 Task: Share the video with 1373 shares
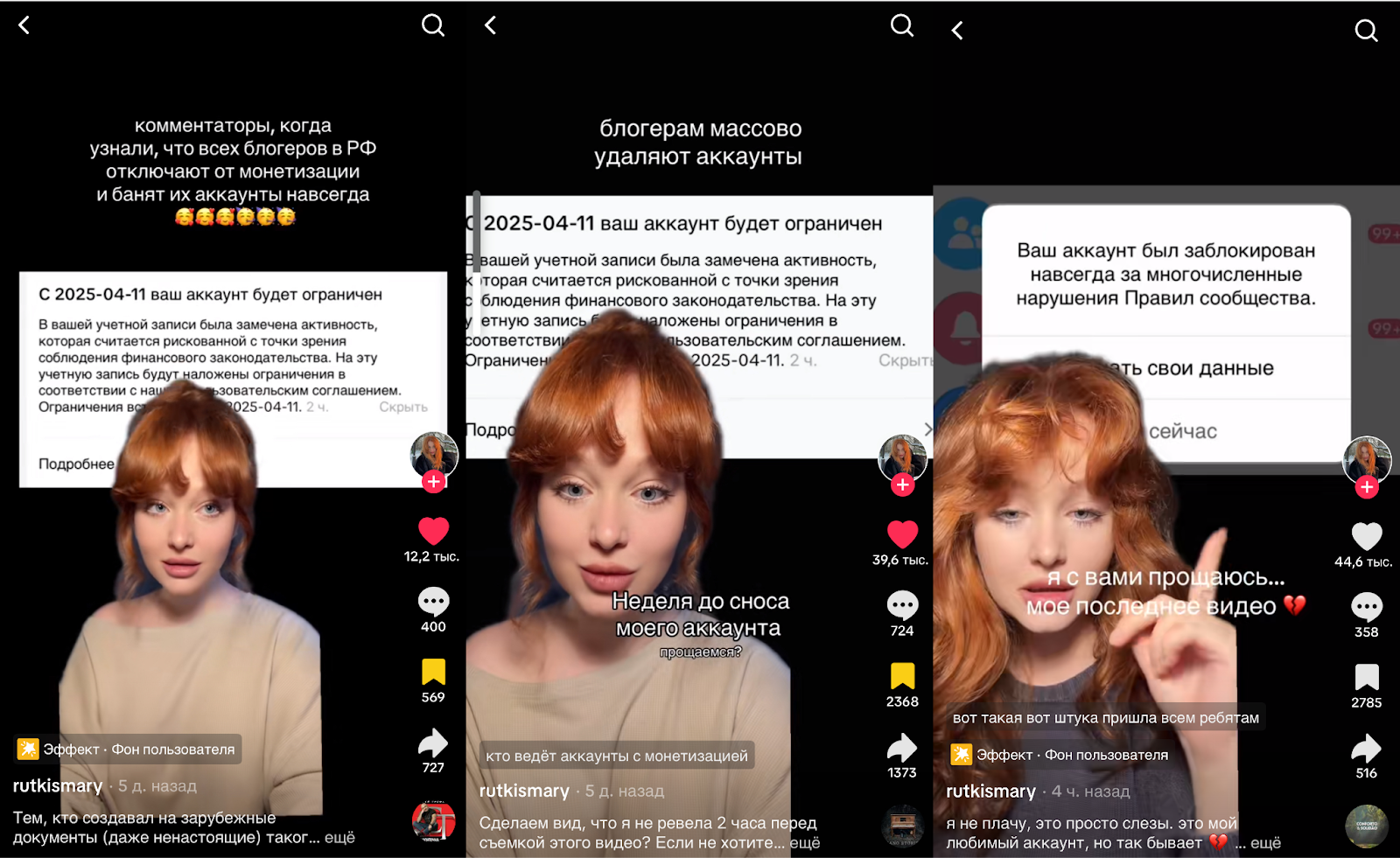[902, 748]
